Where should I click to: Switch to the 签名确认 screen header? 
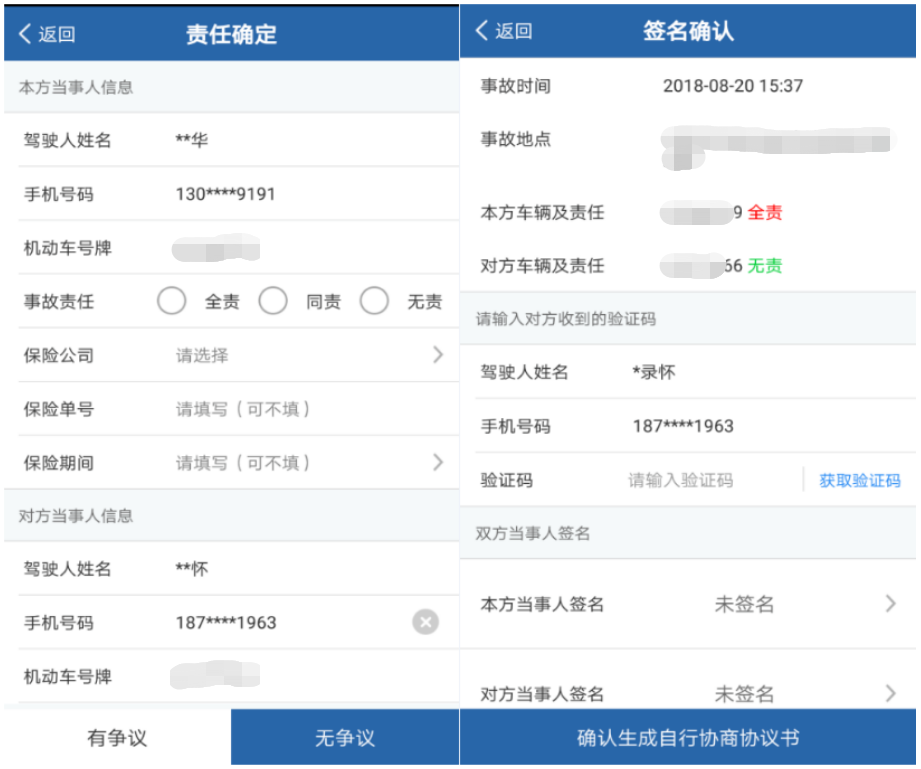[x=689, y=31]
